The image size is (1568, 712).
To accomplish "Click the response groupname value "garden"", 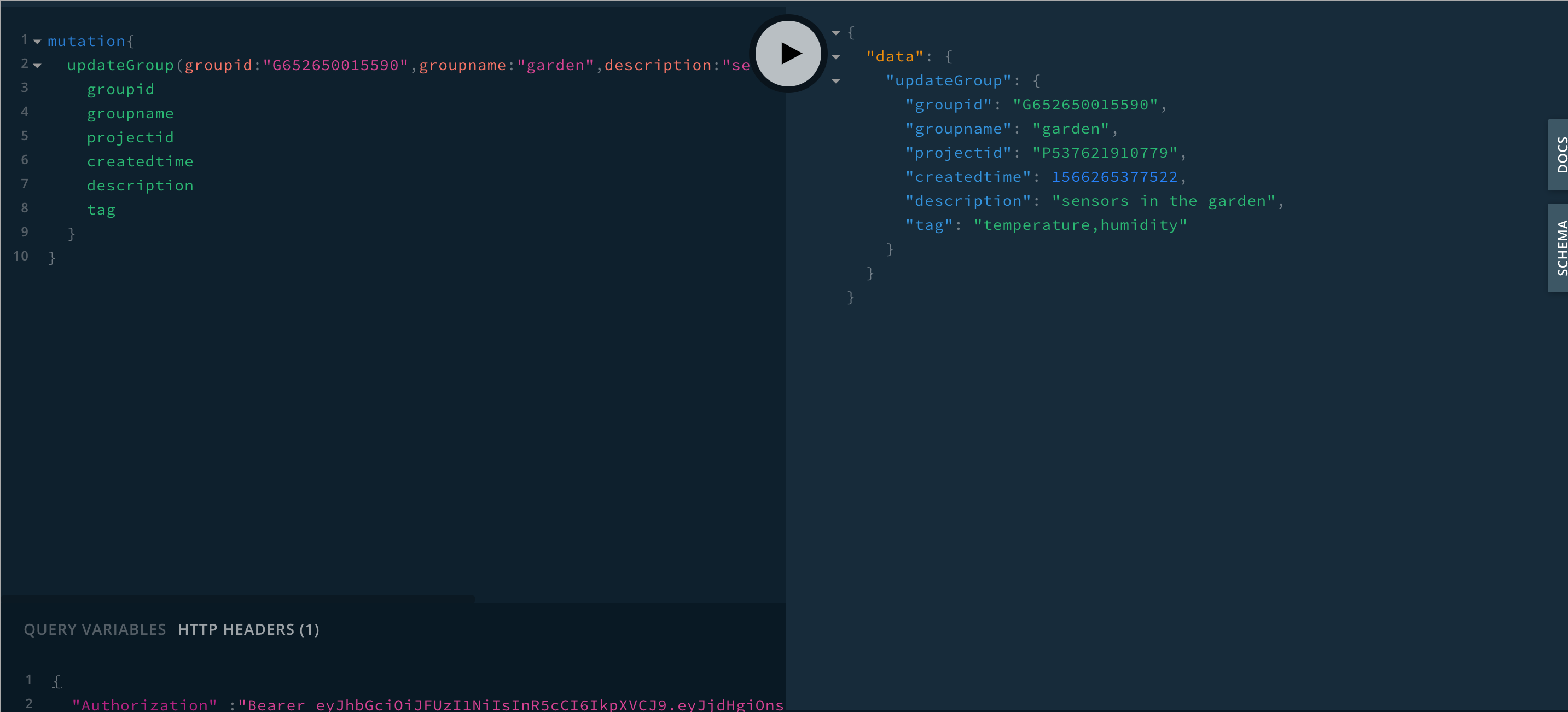I will (1071, 129).
